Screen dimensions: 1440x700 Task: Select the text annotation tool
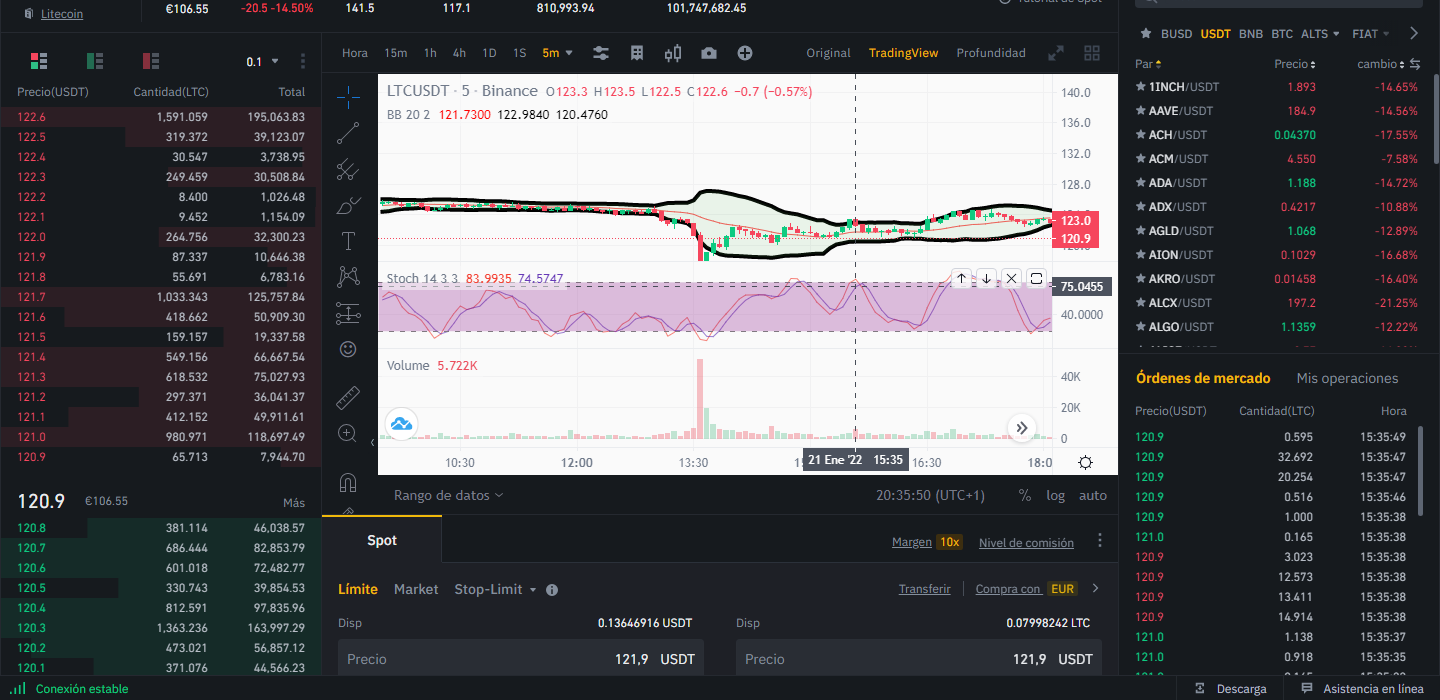(x=348, y=241)
